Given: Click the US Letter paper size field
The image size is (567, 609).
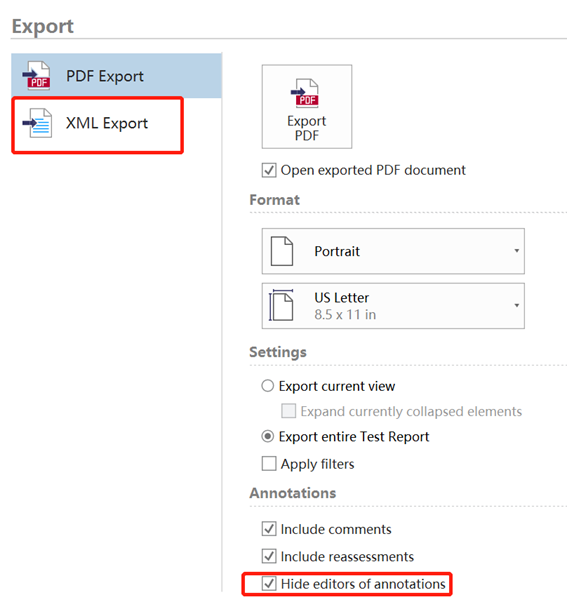Looking at the screenshot, I should click(x=393, y=306).
